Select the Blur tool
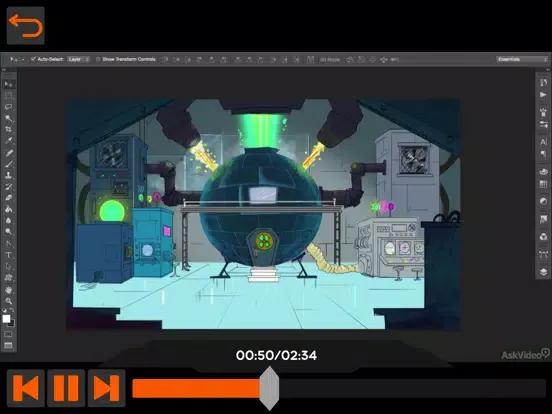The width and height of the screenshot is (552, 414). point(8,220)
